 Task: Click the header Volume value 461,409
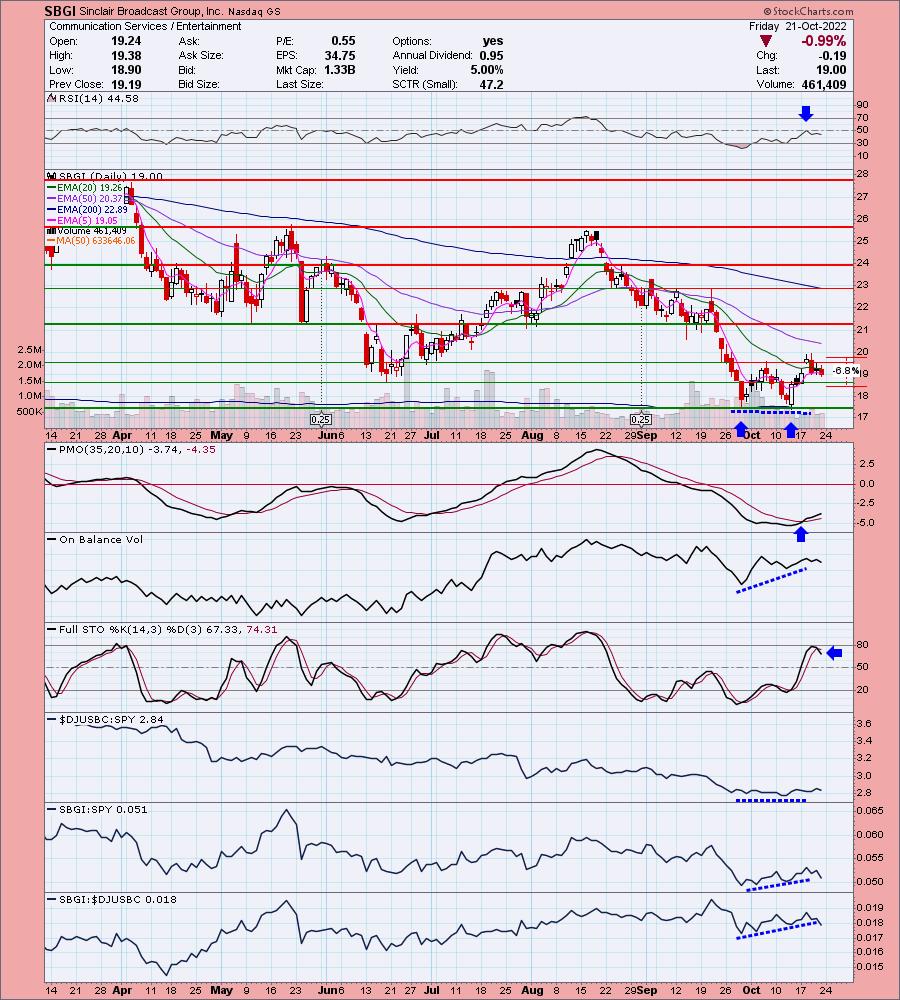tap(824, 84)
